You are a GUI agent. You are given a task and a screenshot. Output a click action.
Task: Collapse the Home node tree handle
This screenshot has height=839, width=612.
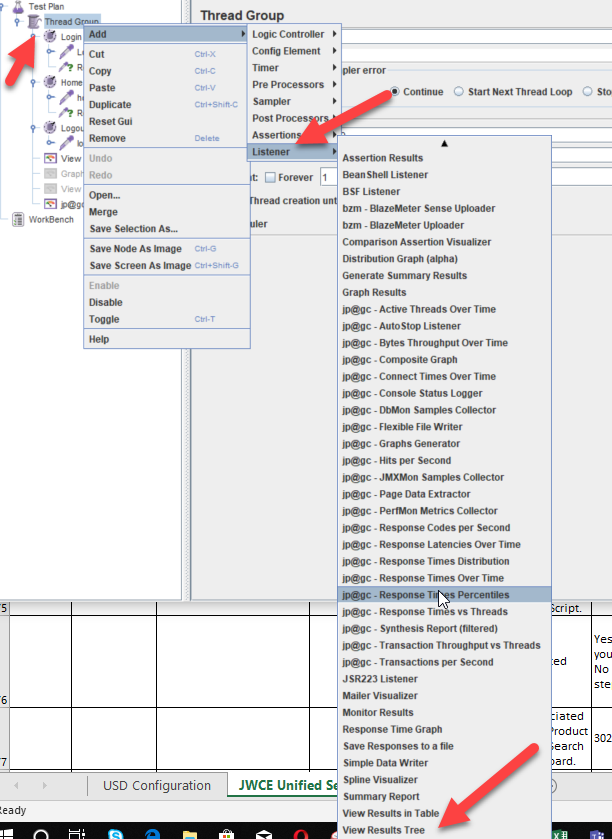(x=33, y=83)
